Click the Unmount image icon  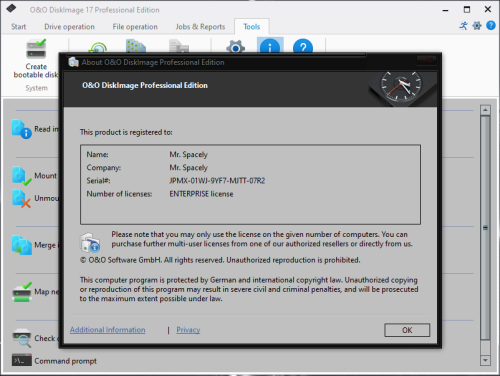(x=22, y=199)
